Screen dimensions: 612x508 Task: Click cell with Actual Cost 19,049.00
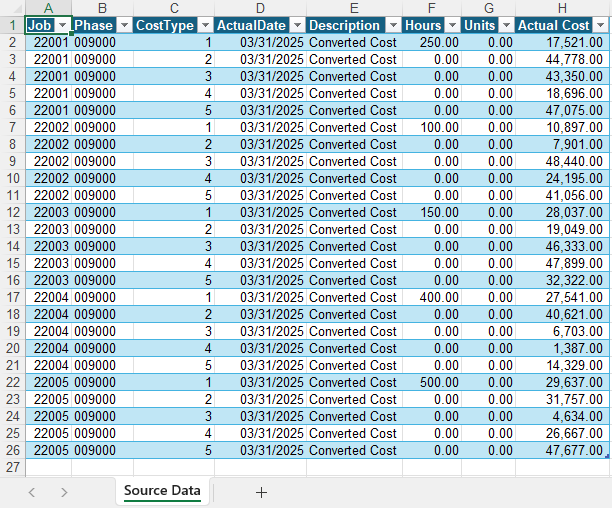tap(562, 229)
